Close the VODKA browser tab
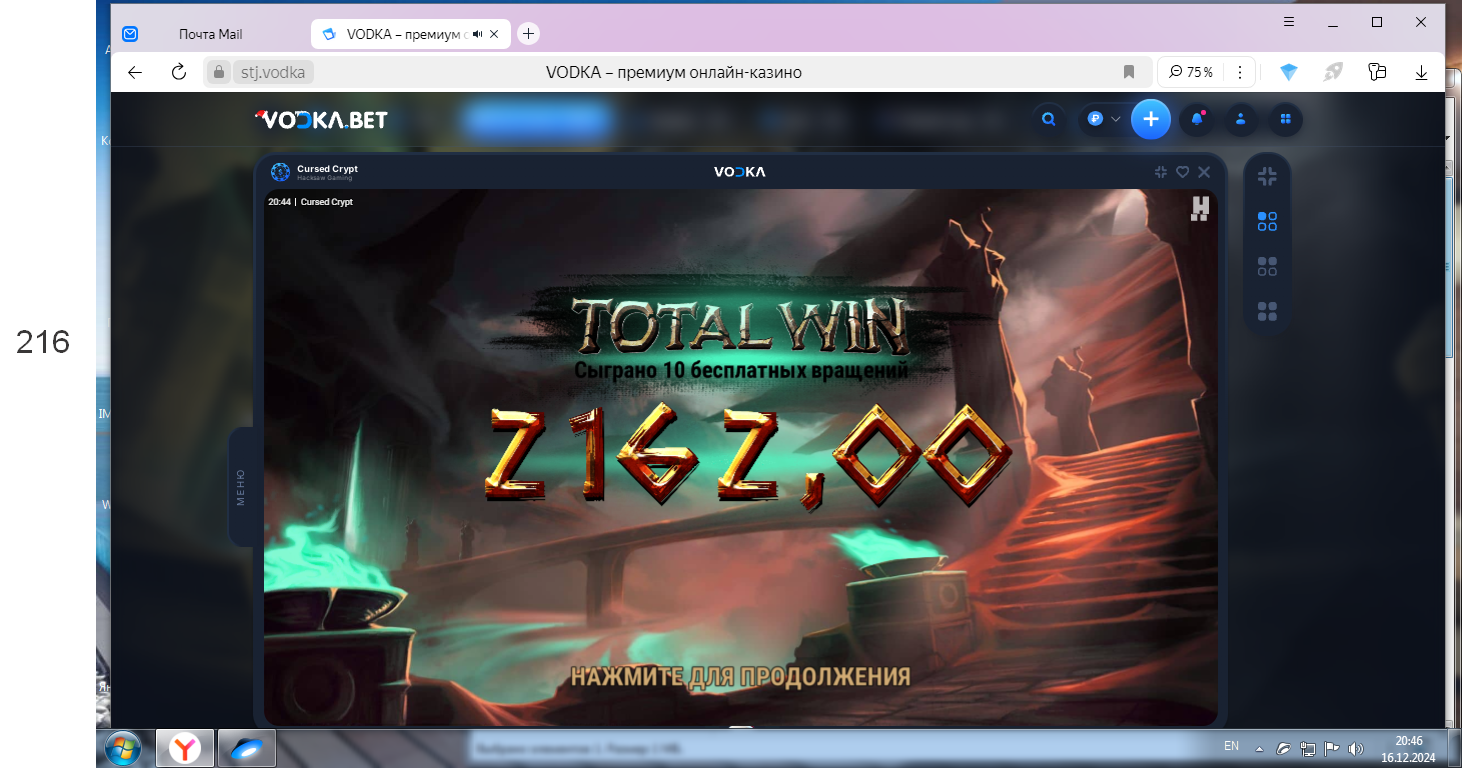The width and height of the screenshot is (1462, 768). (x=496, y=34)
